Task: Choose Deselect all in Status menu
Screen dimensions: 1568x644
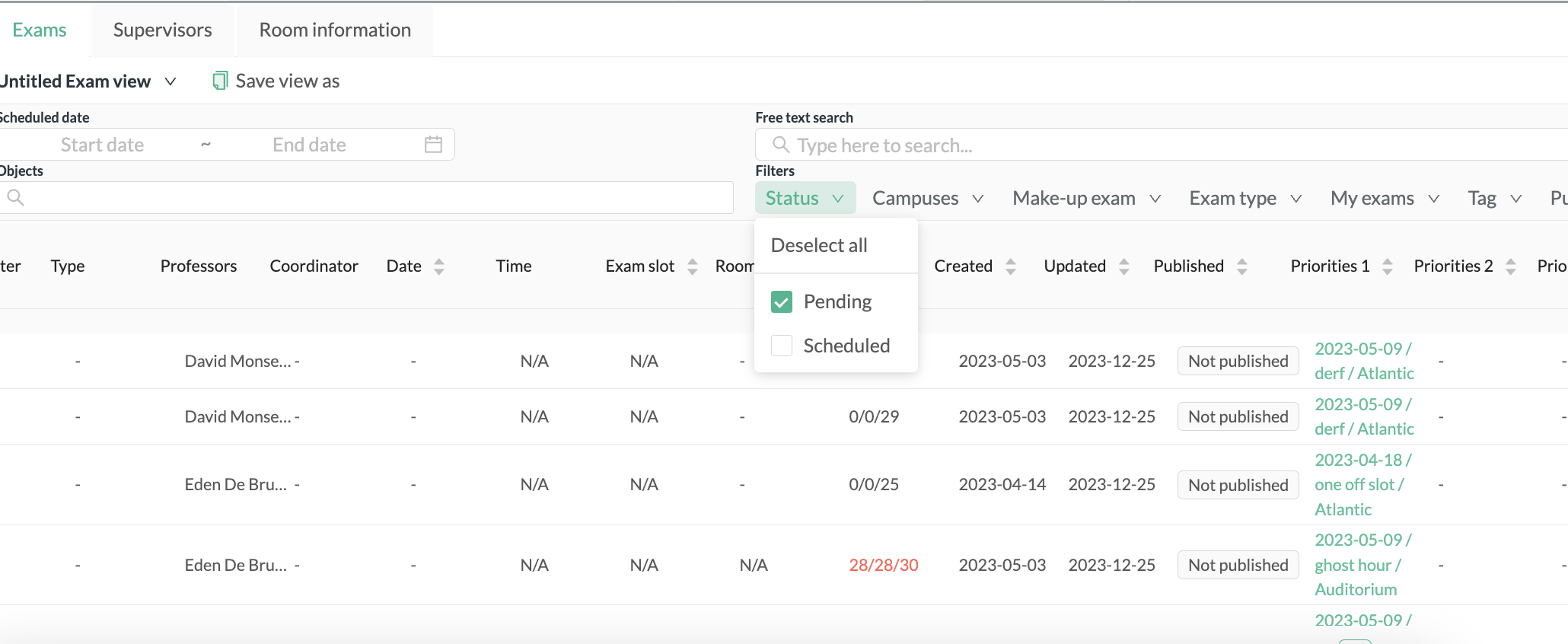Action: click(819, 245)
